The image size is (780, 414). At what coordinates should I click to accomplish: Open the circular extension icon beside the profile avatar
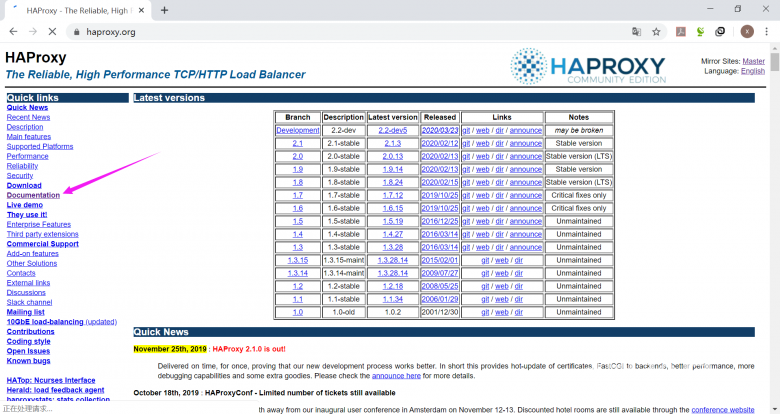[x=720, y=32]
